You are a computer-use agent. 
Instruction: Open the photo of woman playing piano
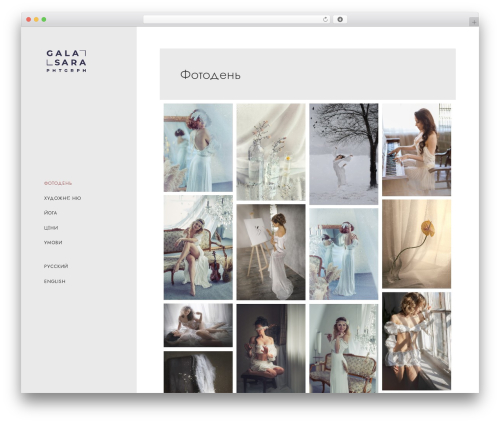[x=416, y=150]
